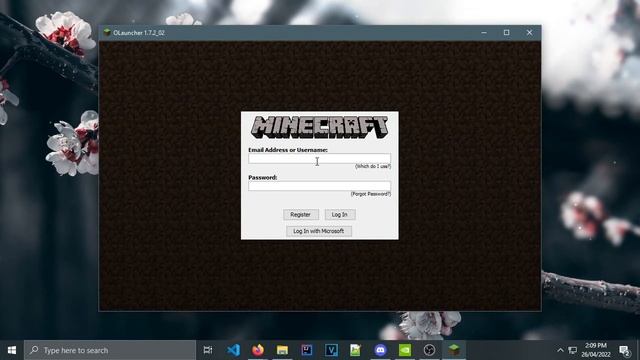Click the OLauncher grass block title icon
The width and height of the screenshot is (640, 360).
(x=107, y=32)
